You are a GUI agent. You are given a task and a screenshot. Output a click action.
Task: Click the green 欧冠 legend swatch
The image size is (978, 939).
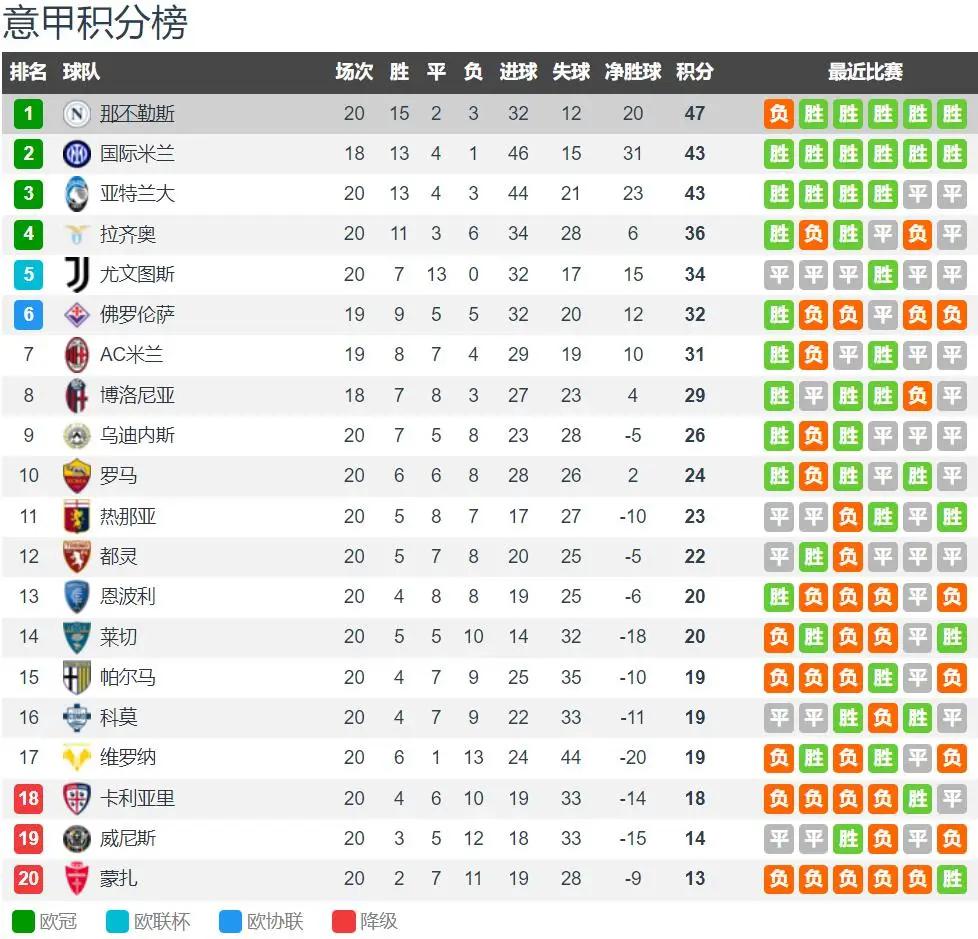point(23,921)
